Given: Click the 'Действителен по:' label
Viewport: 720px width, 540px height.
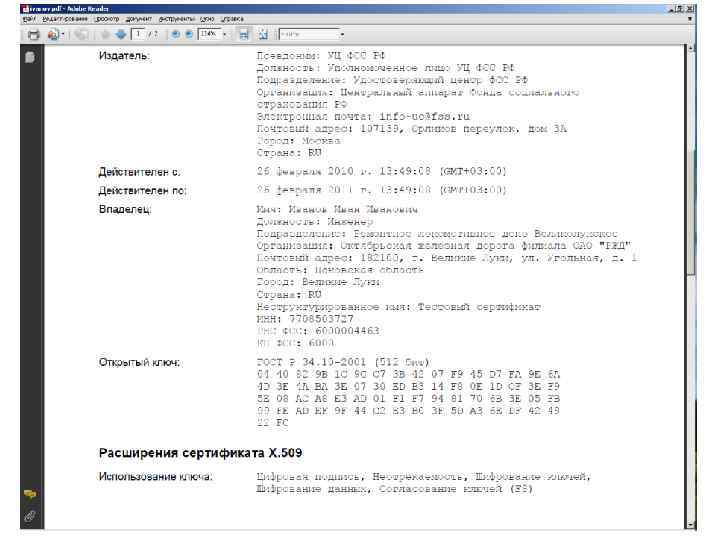Looking at the screenshot, I should 142,191.
